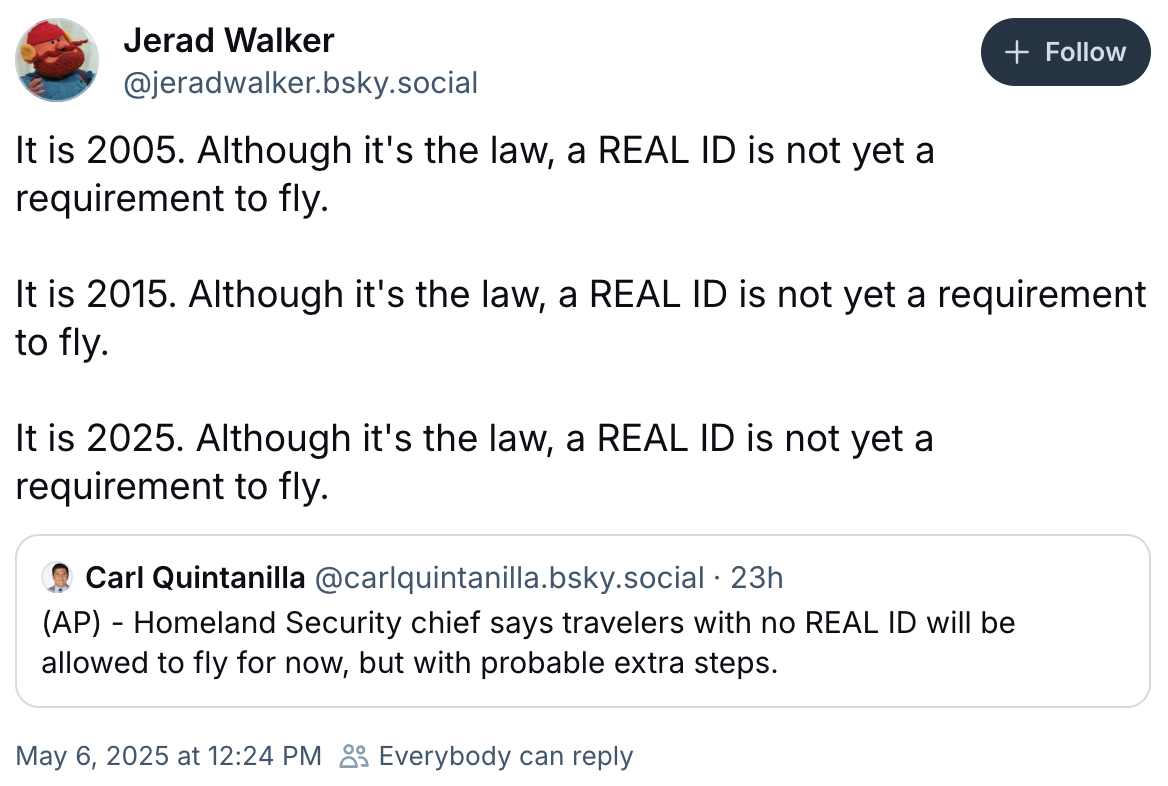Open Jerad Walker's profile via his display name
The image size is (1168, 786).
pos(227,40)
